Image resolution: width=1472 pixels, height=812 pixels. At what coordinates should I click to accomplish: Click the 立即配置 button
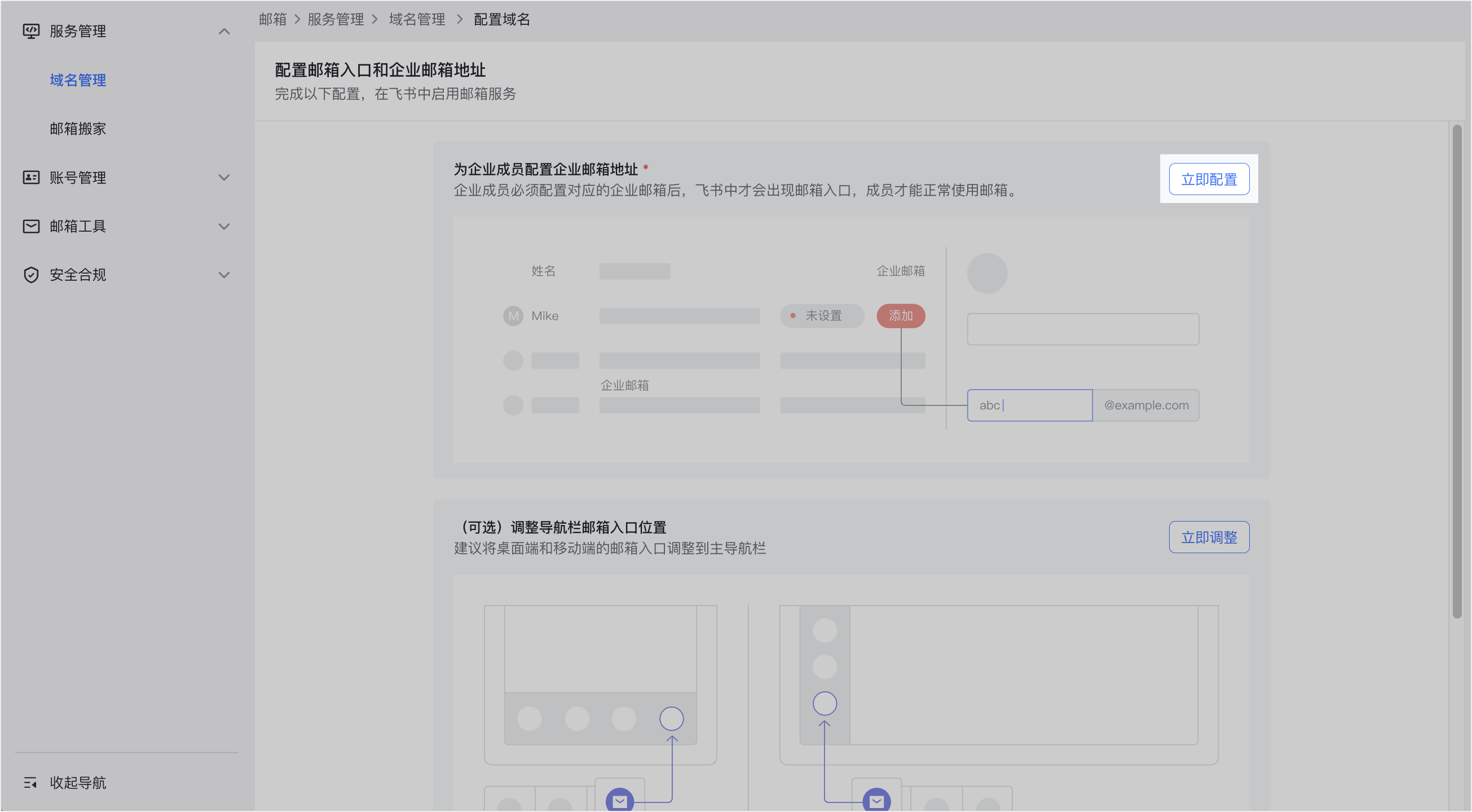(x=1209, y=179)
